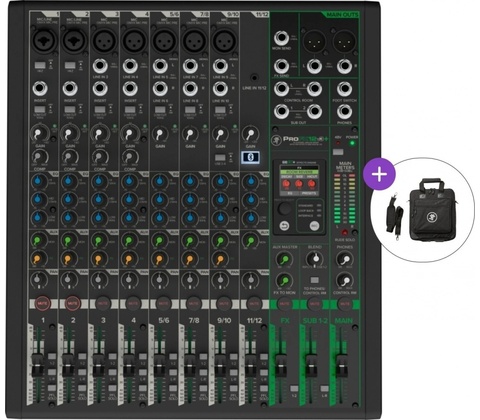The width and height of the screenshot is (480, 420).
Task: Click the ROOM REVERB preset on the display
Action: click(x=298, y=172)
